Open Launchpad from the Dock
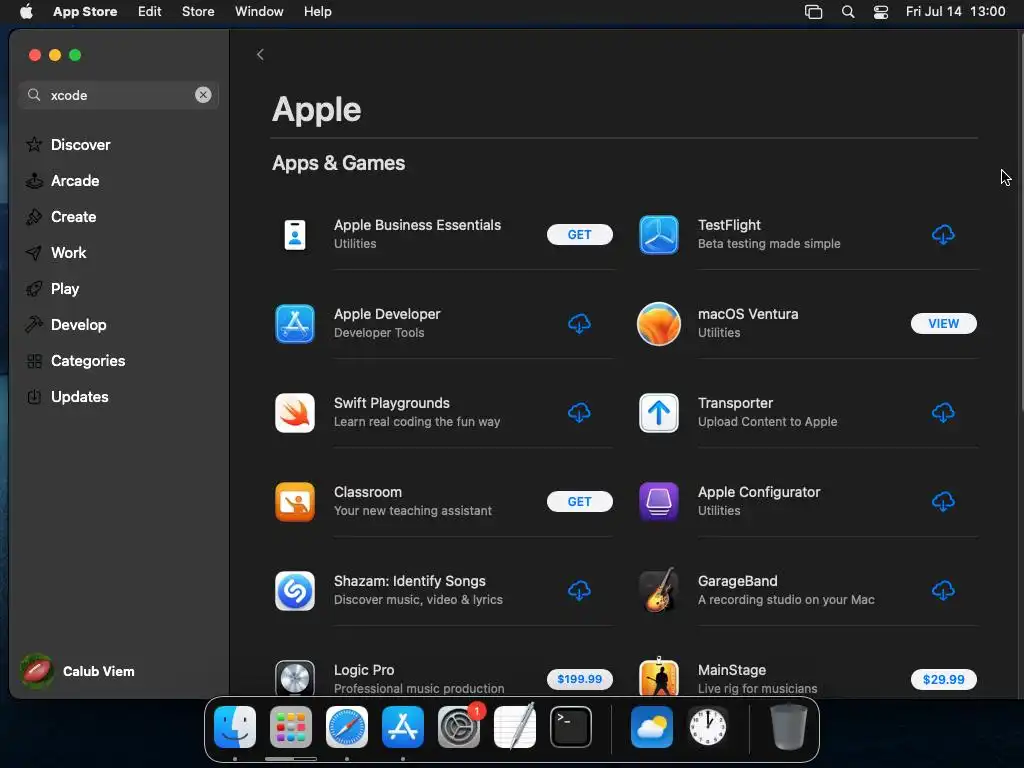 [x=291, y=727]
